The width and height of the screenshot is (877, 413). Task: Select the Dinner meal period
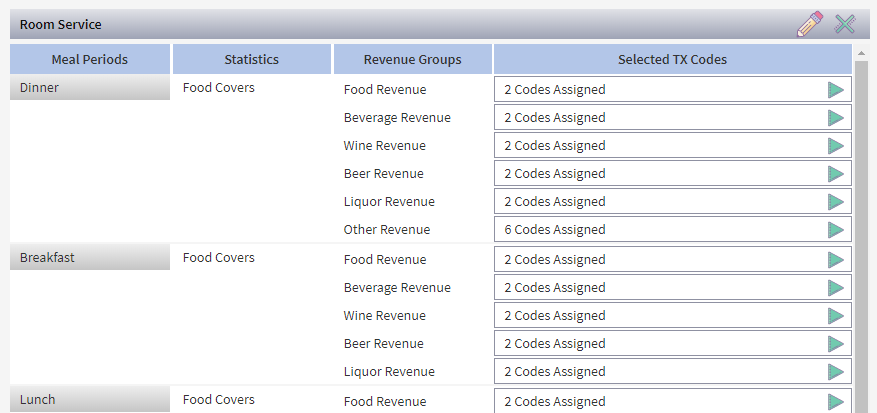[x=90, y=88]
